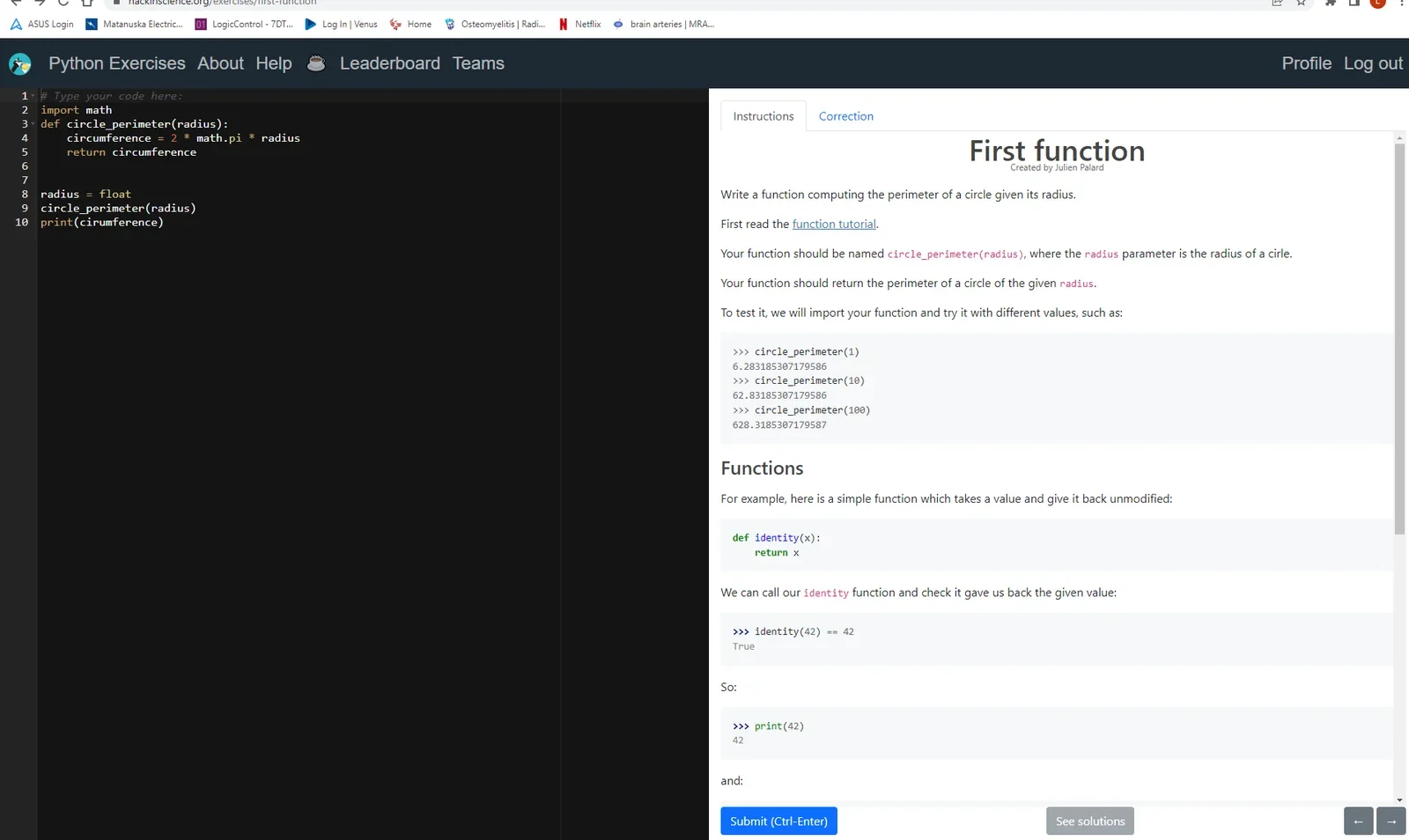
Task: Open the Log In | Venus bookmark
Action: [x=341, y=24]
